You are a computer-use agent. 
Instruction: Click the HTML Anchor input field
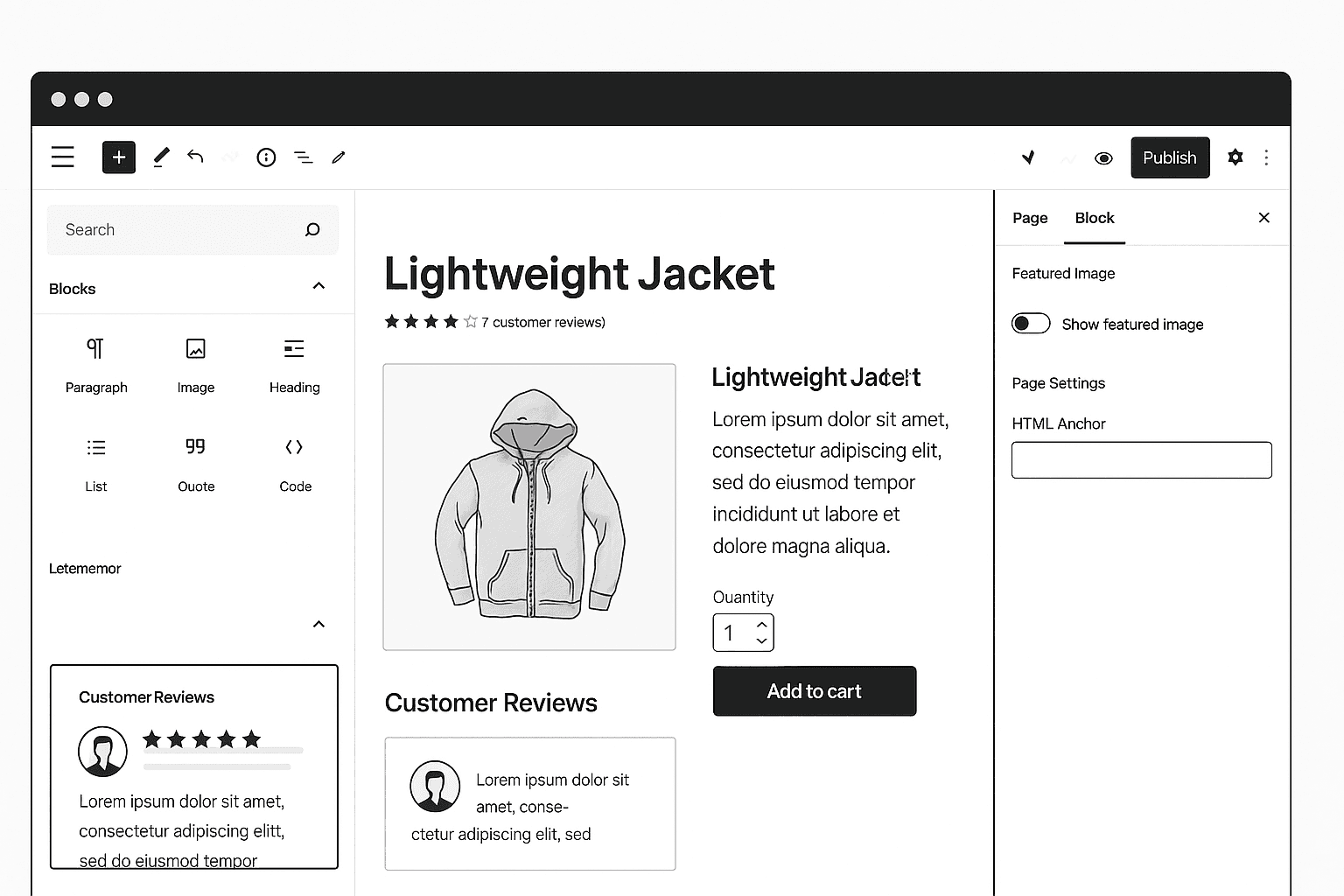click(x=1141, y=460)
